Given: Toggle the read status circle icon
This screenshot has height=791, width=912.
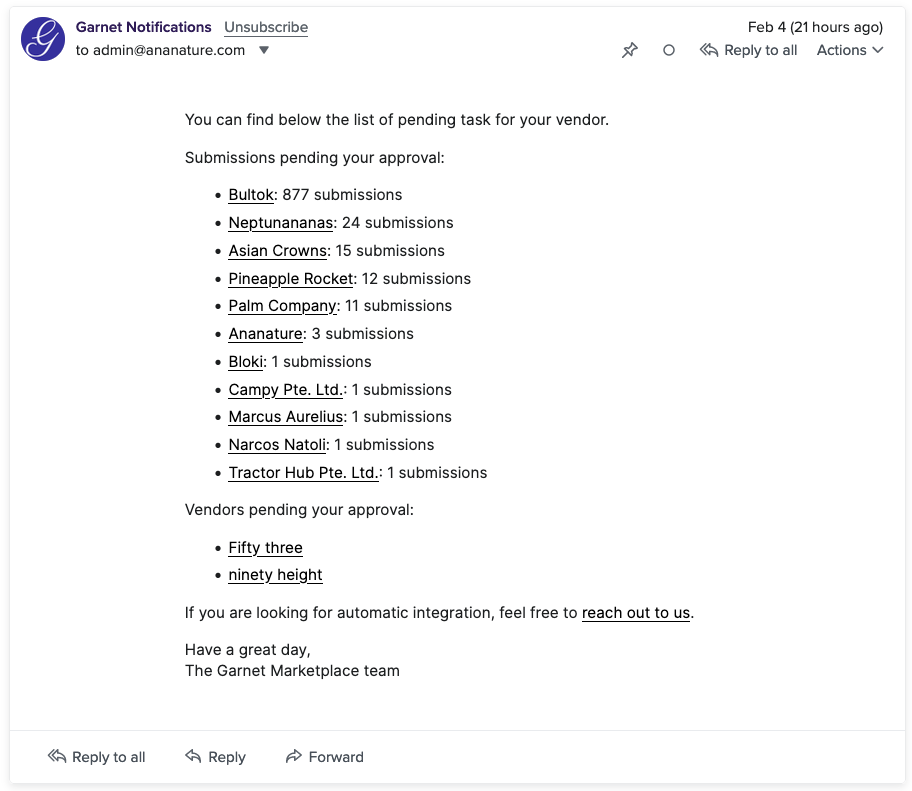Looking at the screenshot, I should click(668, 50).
